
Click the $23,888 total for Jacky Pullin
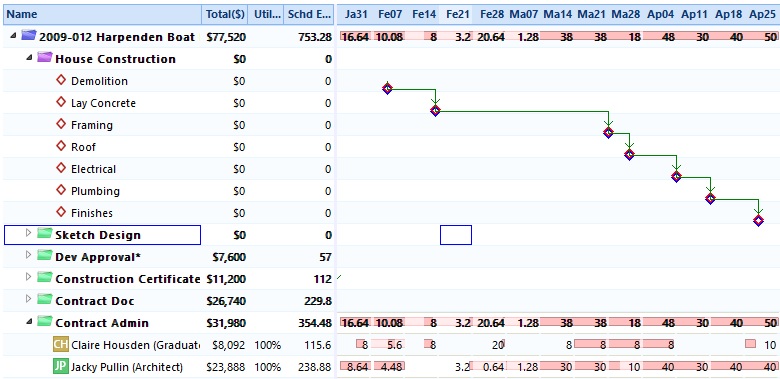[226, 367]
